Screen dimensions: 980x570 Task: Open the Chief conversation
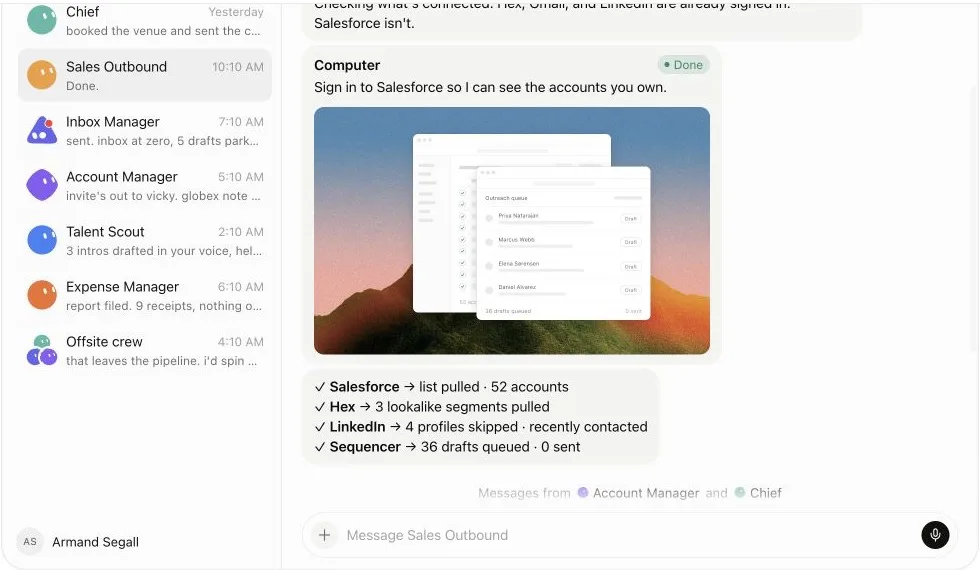pos(145,21)
